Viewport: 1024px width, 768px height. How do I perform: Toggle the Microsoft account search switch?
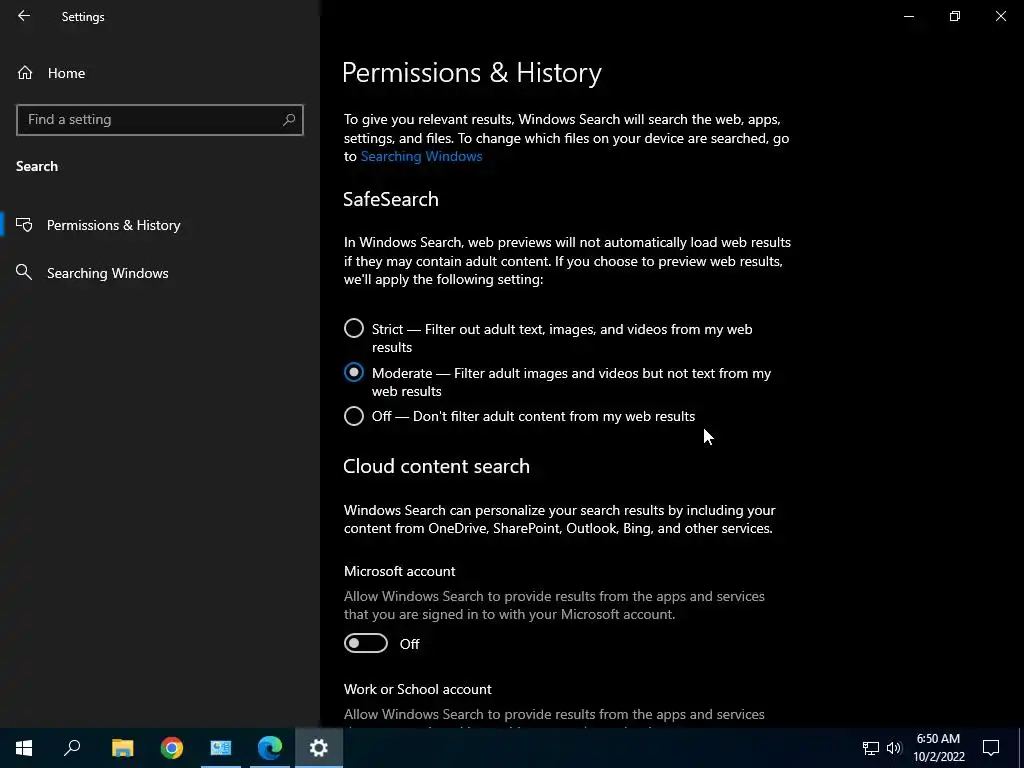pyautogui.click(x=366, y=643)
